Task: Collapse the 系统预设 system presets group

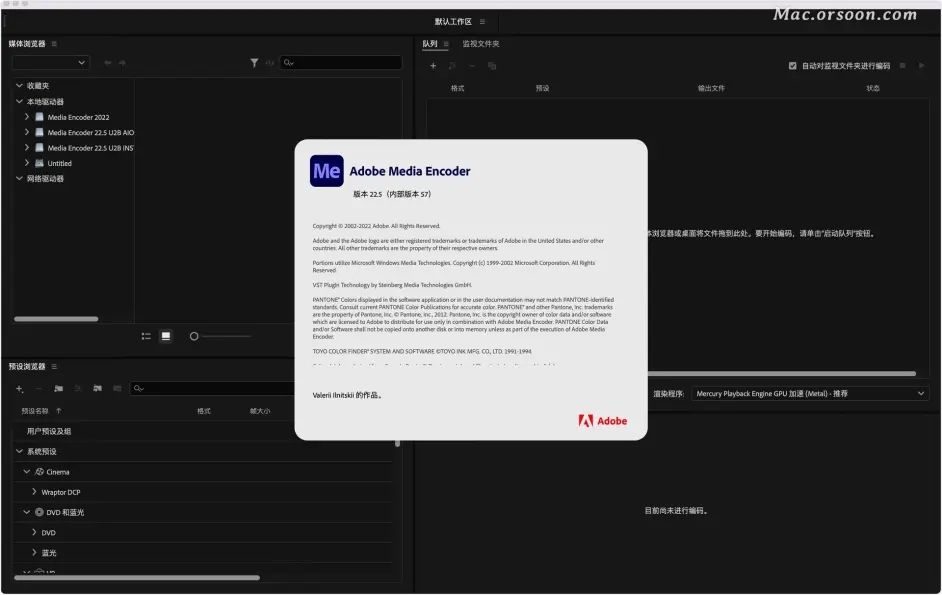Action: tap(19, 451)
